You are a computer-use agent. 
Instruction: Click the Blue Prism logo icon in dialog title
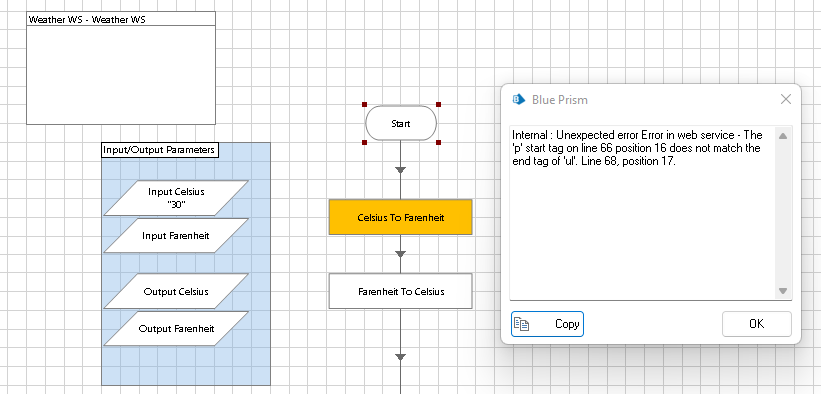tap(519, 99)
